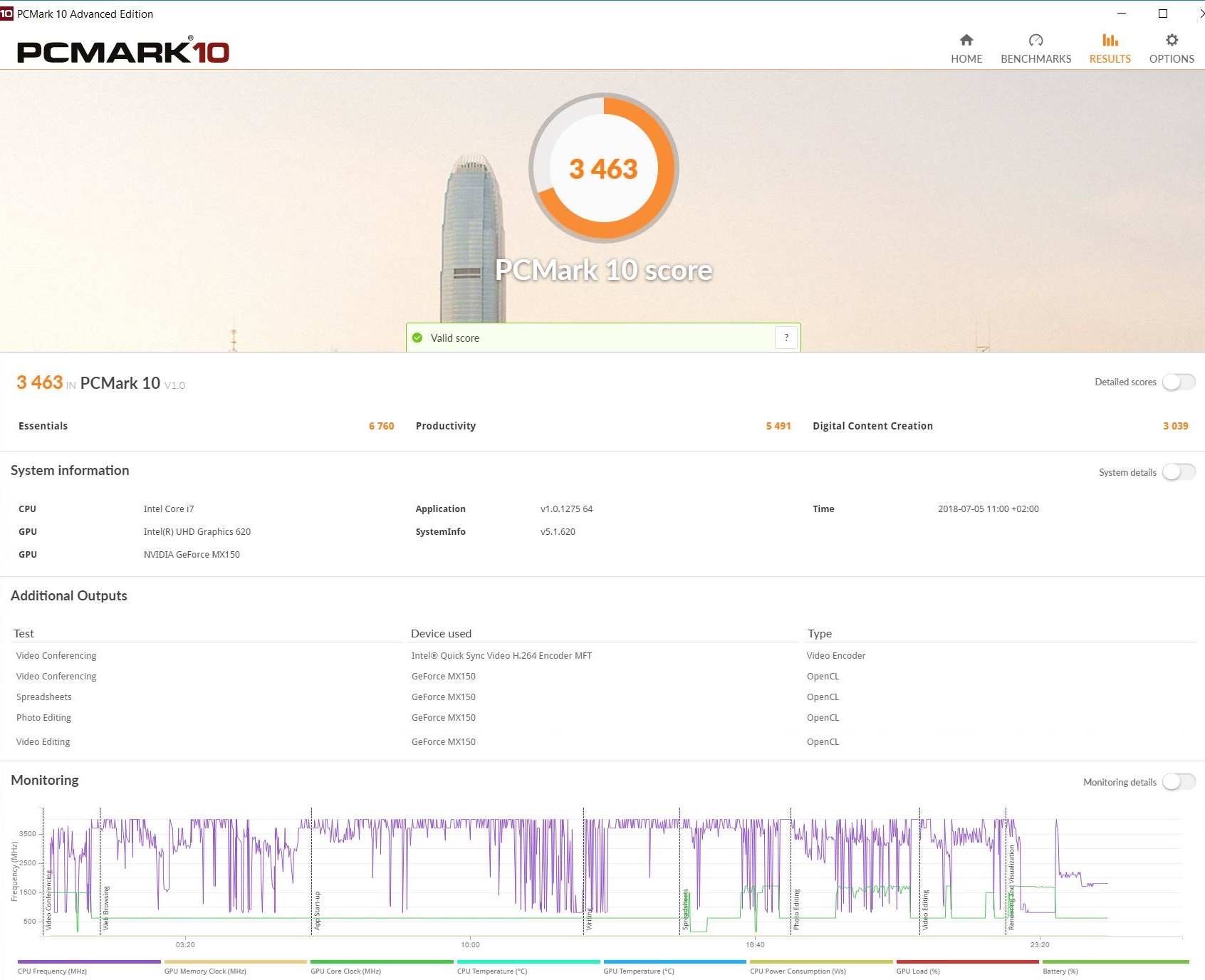Click the Photo Editing test row
This screenshot has height=980, width=1205.
point(43,718)
